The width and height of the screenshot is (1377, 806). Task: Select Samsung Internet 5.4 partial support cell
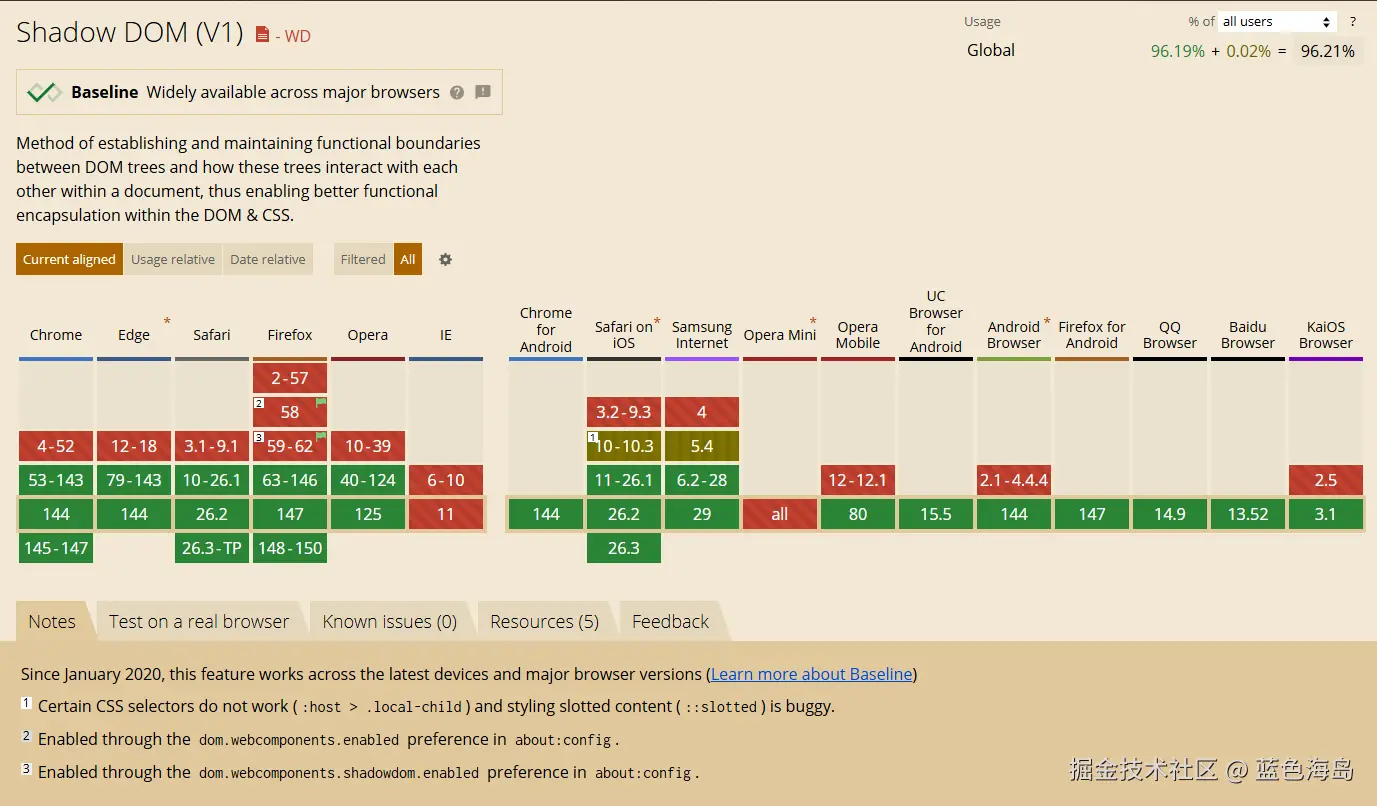coord(702,446)
